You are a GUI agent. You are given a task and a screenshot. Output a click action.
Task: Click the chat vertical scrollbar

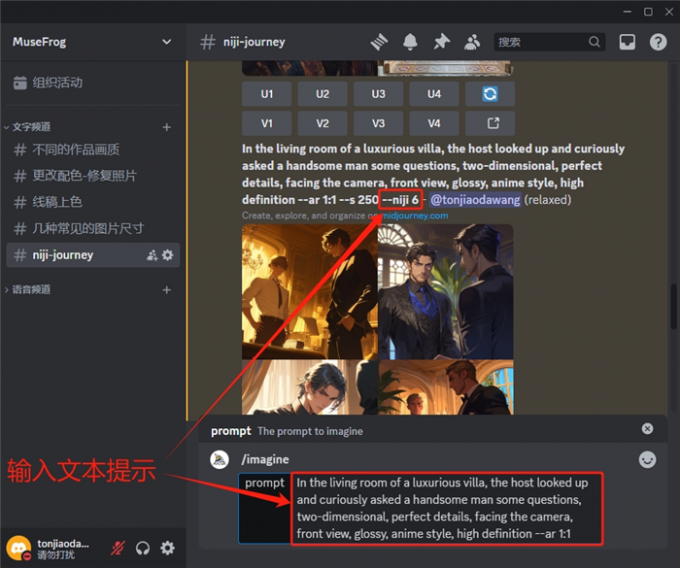coord(673,307)
